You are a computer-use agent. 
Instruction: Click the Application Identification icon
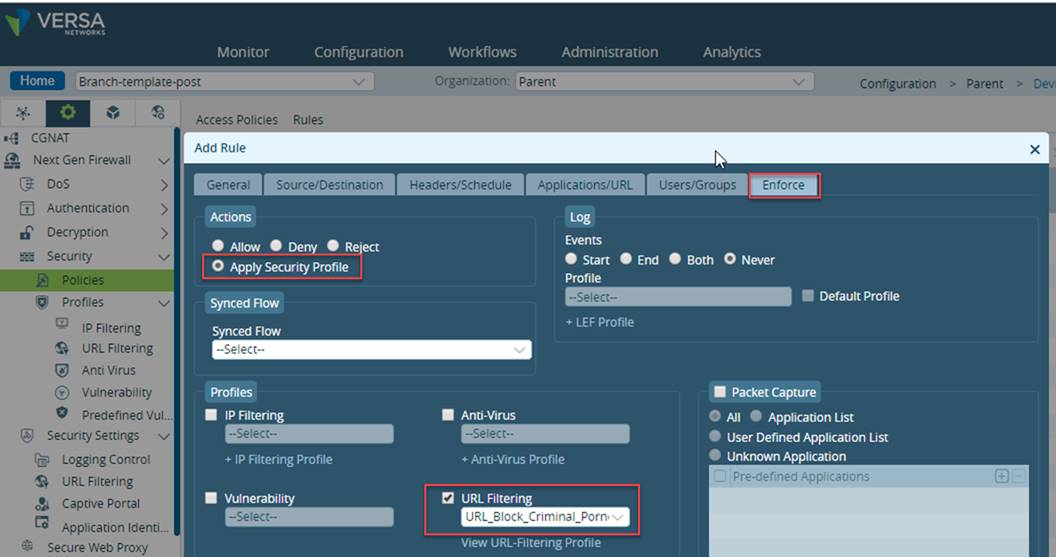click(42, 523)
